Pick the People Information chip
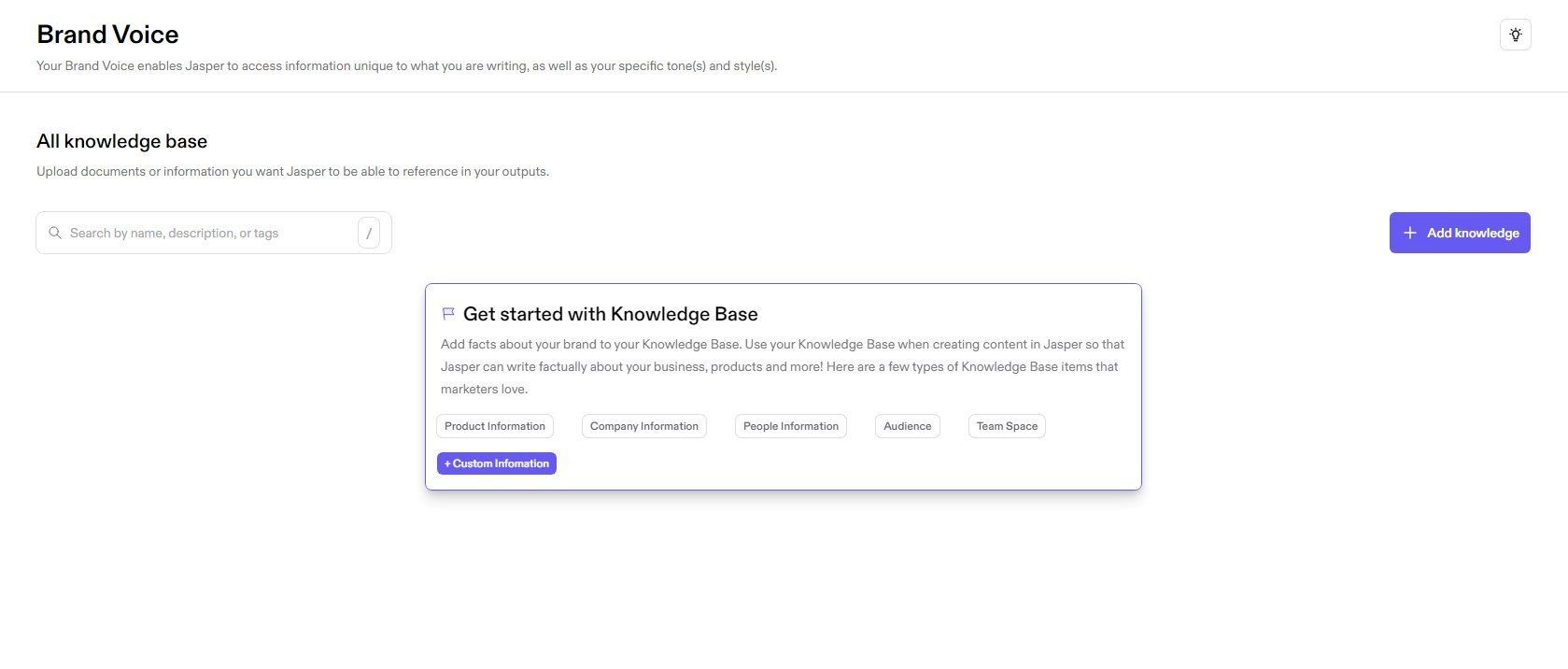The image size is (1568, 669). coord(791,426)
